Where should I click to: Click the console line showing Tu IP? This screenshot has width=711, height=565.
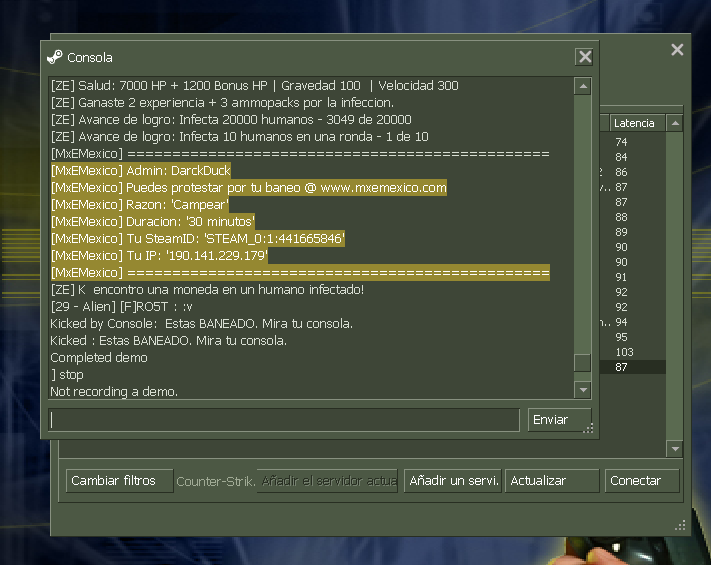point(159,256)
